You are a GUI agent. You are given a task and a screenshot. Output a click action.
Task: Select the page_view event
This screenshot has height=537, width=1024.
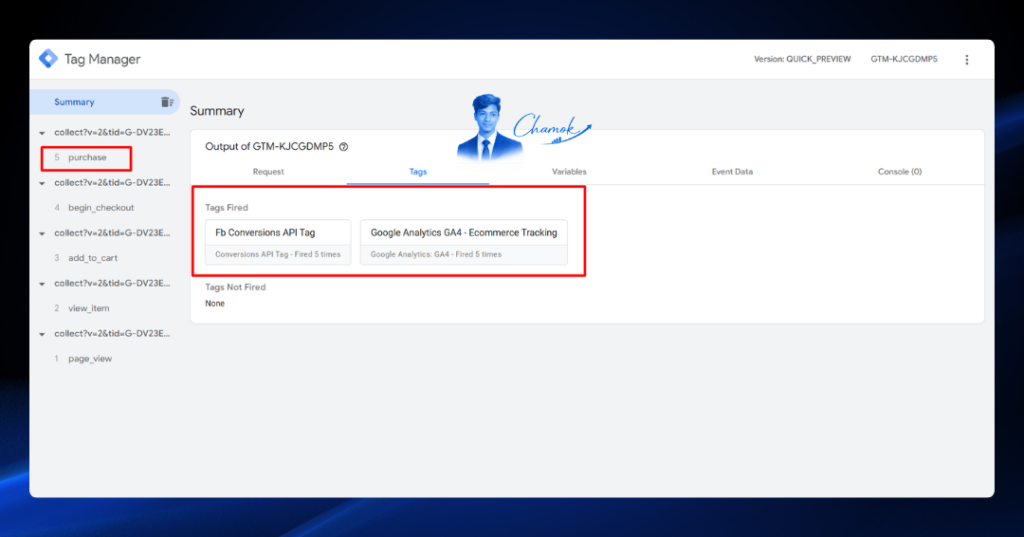90,359
